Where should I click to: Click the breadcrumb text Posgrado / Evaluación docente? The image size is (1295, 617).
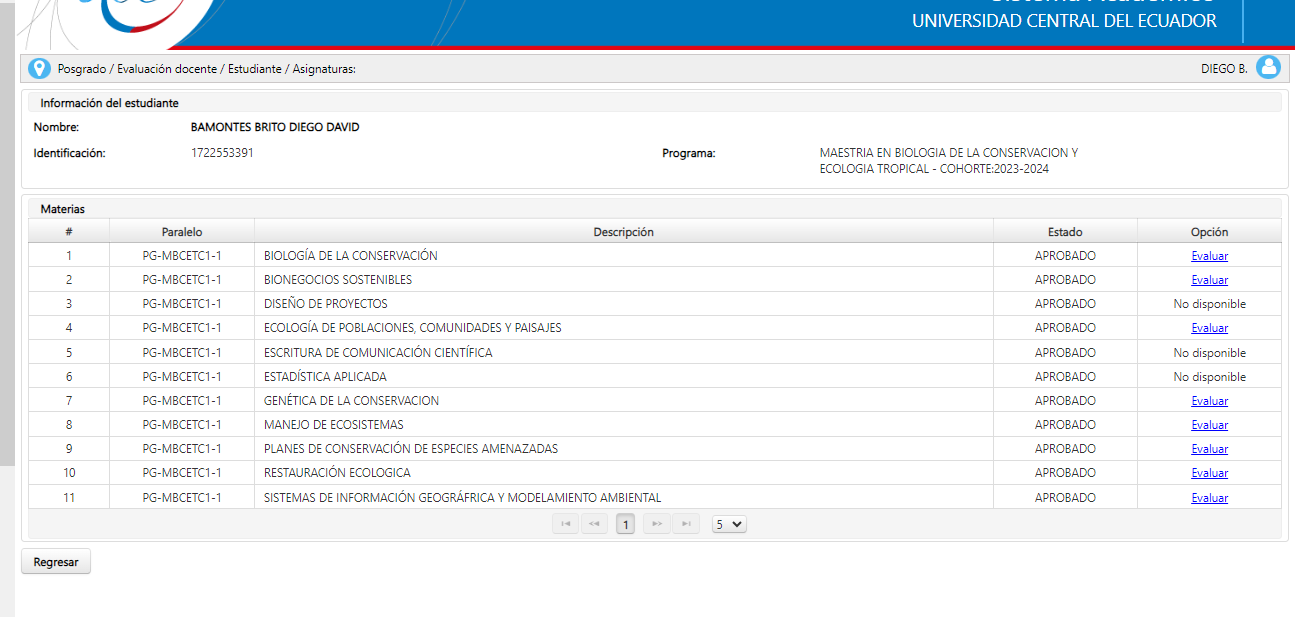[137, 69]
